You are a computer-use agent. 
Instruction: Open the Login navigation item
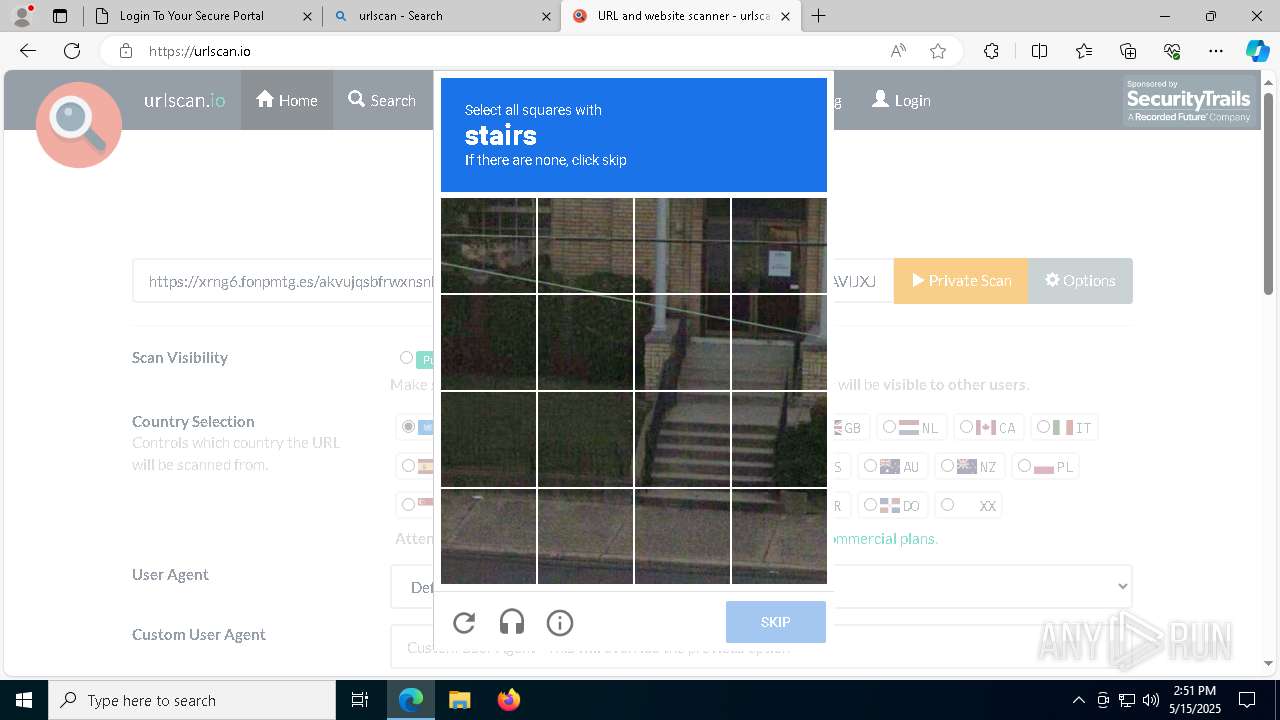(x=901, y=100)
